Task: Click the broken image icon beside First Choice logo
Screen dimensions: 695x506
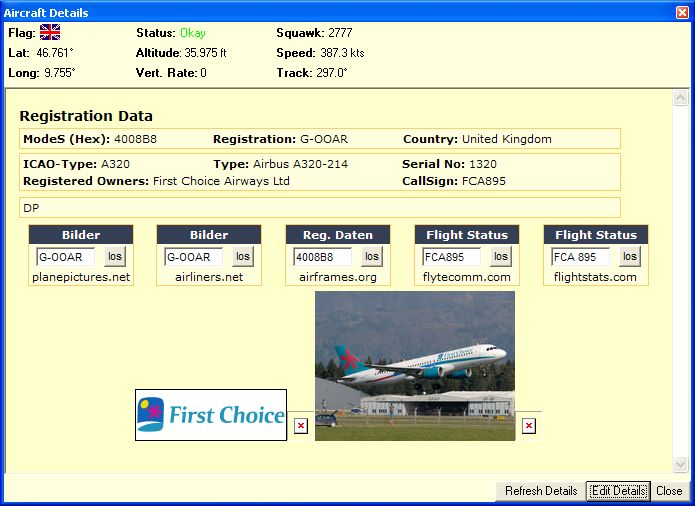Action: point(301,426)
